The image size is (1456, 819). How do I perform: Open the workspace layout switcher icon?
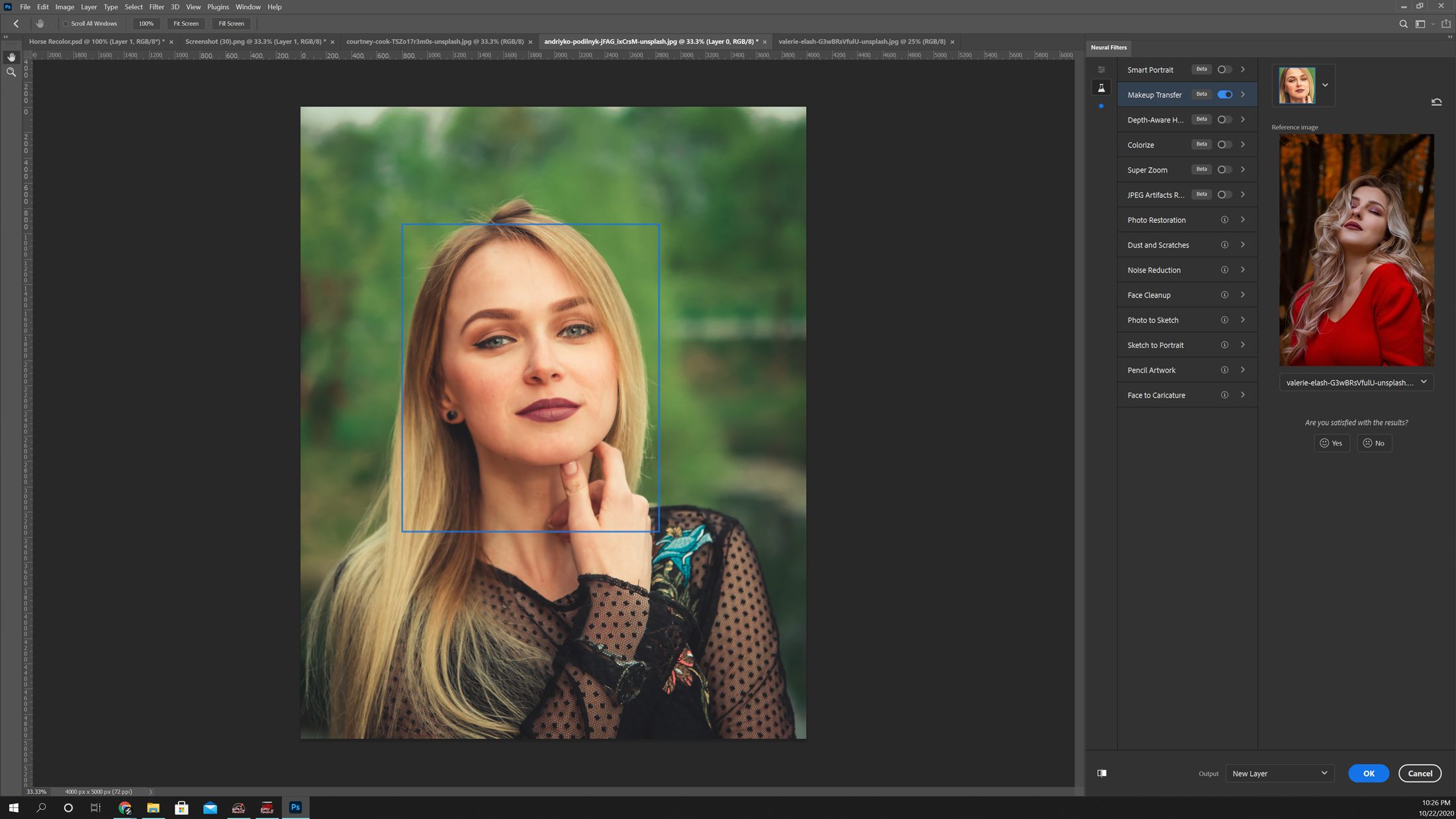pyautogui.click(x=1420, y=24)
